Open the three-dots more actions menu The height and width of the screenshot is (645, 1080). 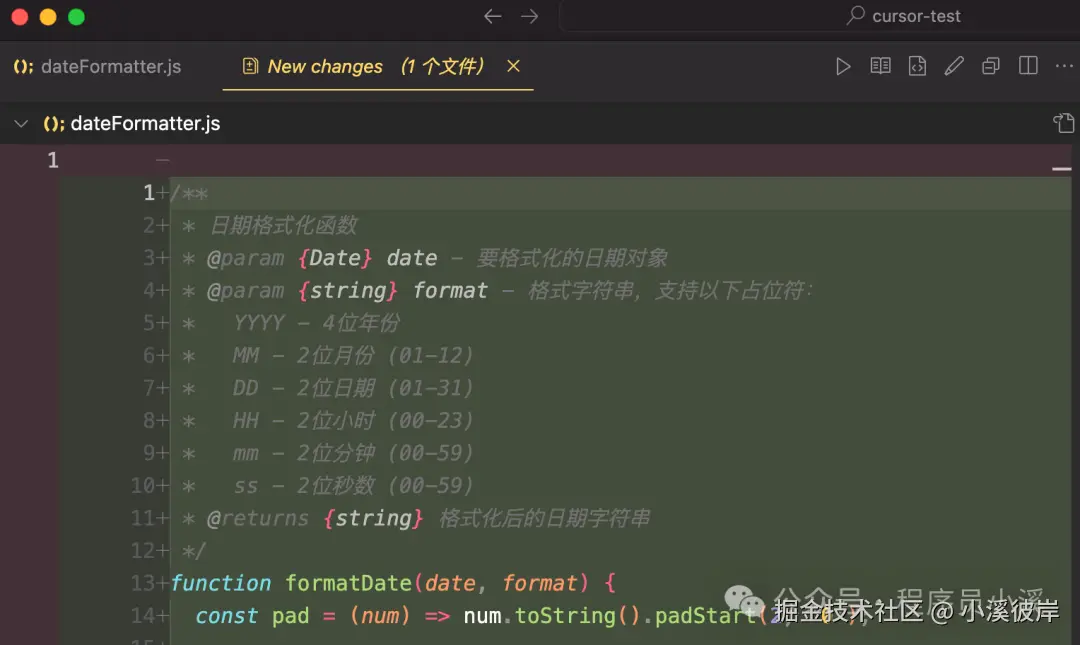click(x=1064, y=66)
